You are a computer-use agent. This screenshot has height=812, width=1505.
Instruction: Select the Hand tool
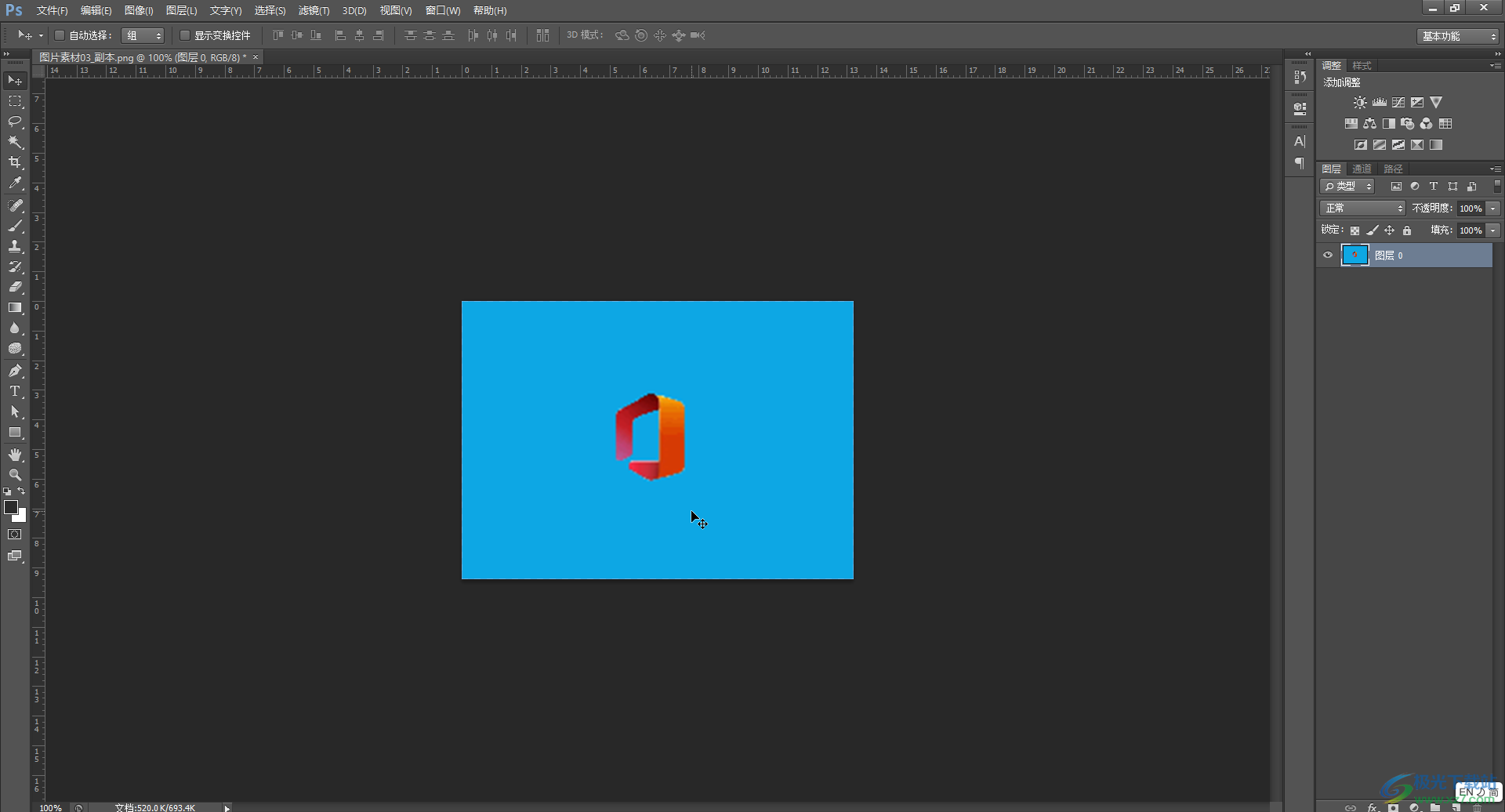click(15, 455)
